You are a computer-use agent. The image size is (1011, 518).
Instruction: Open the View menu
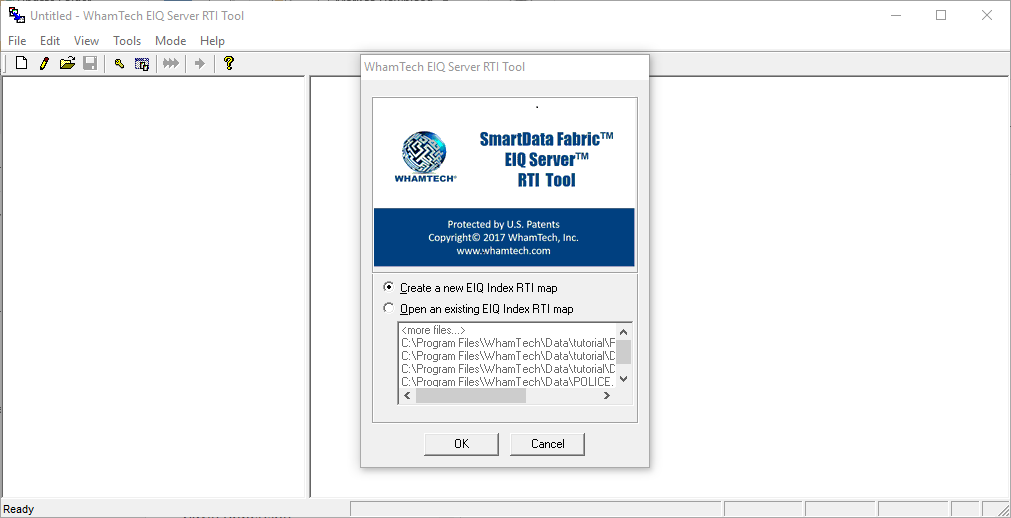86,41
